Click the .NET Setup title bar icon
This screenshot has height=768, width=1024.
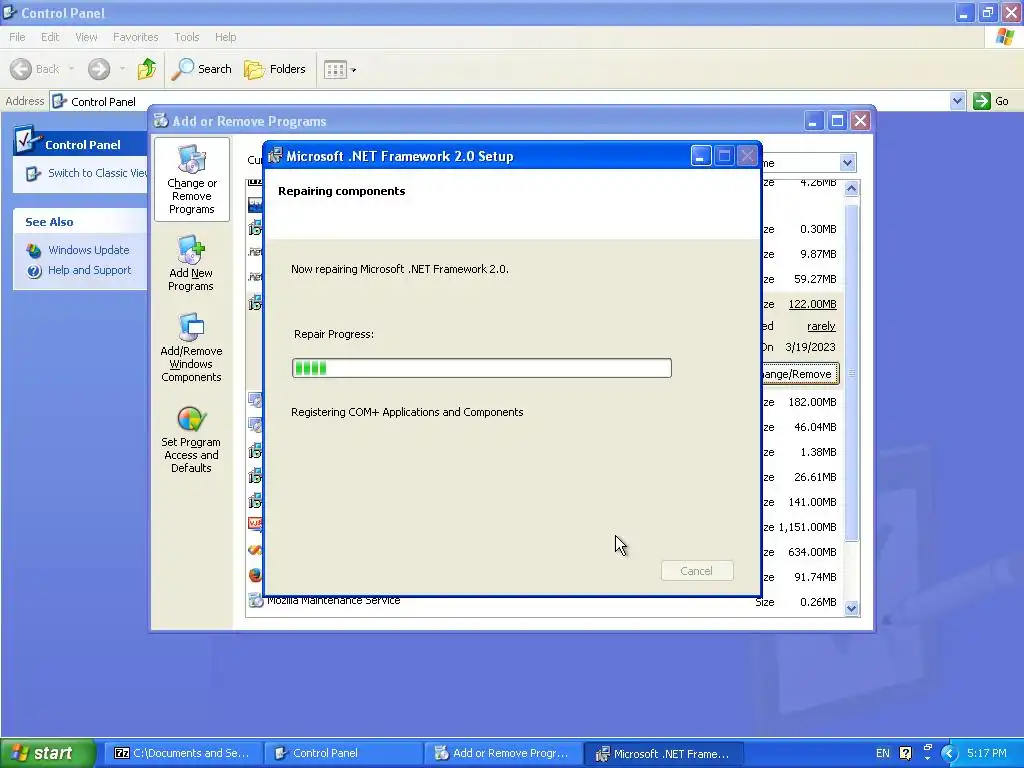[x=275, y=155]
